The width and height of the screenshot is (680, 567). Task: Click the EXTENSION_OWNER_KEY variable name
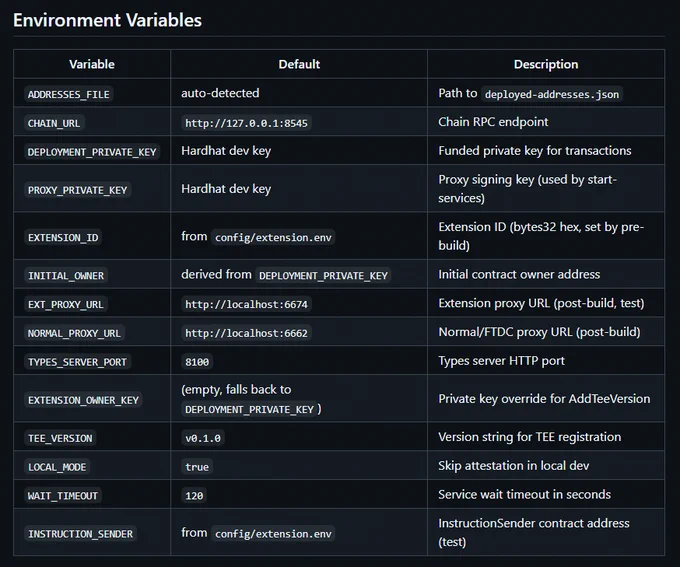click(83, 400)
